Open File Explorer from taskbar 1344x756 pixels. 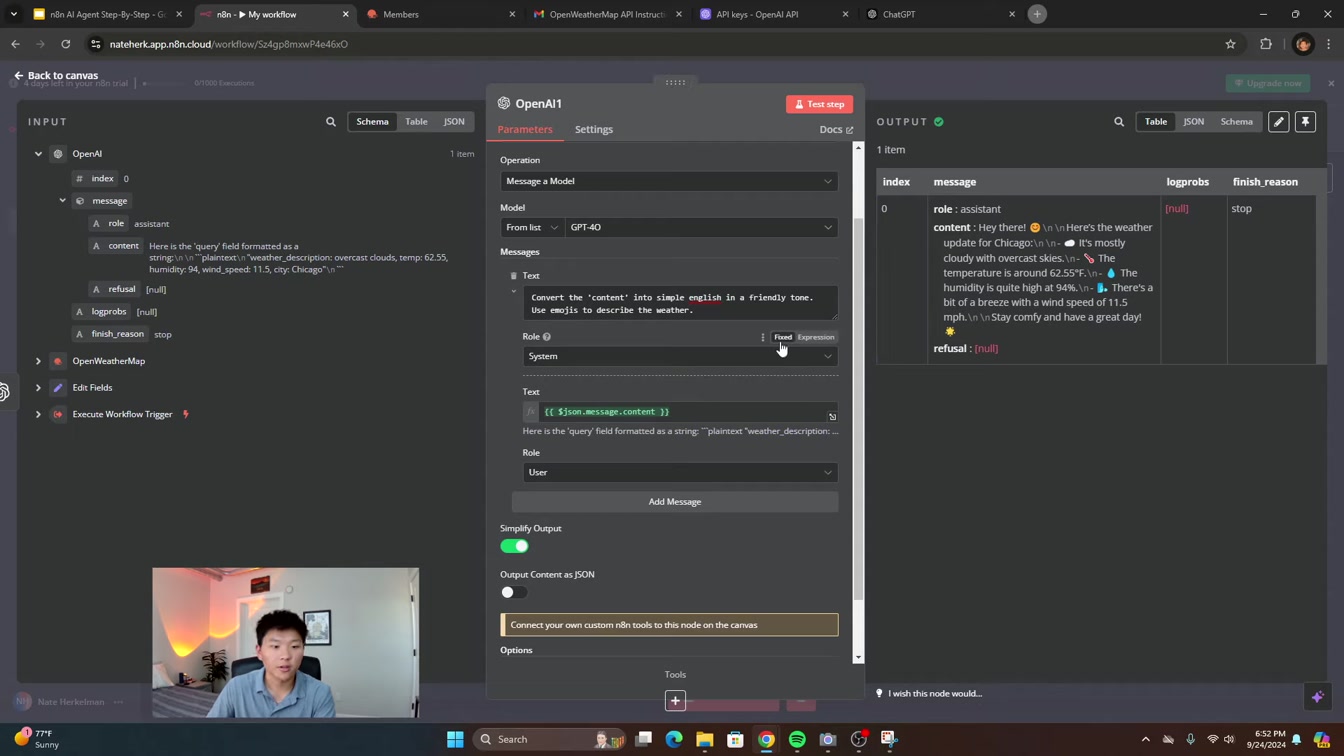705,739
